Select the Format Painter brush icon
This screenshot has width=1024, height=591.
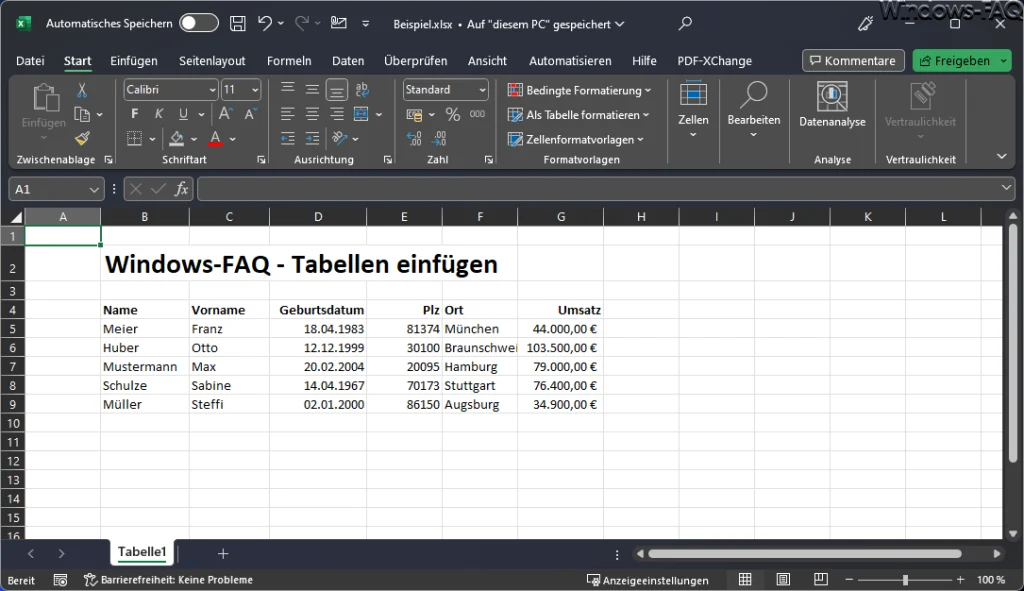click(x=82, y=138)
